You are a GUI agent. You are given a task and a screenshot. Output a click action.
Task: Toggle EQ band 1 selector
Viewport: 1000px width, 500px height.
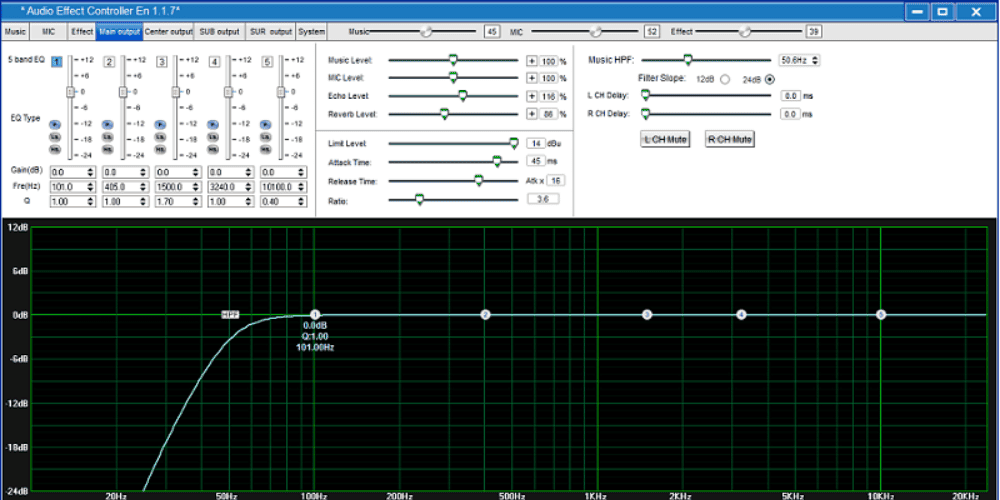(56, 62)
